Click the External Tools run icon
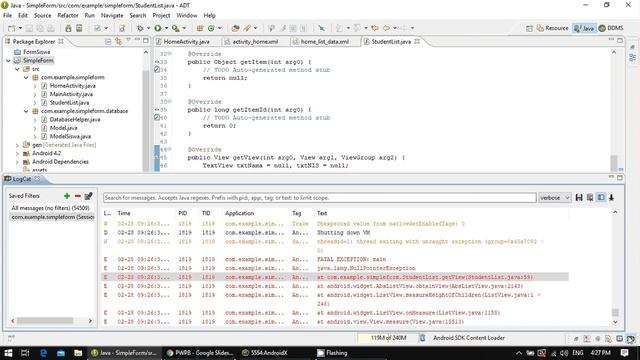 tap(176, 28)
